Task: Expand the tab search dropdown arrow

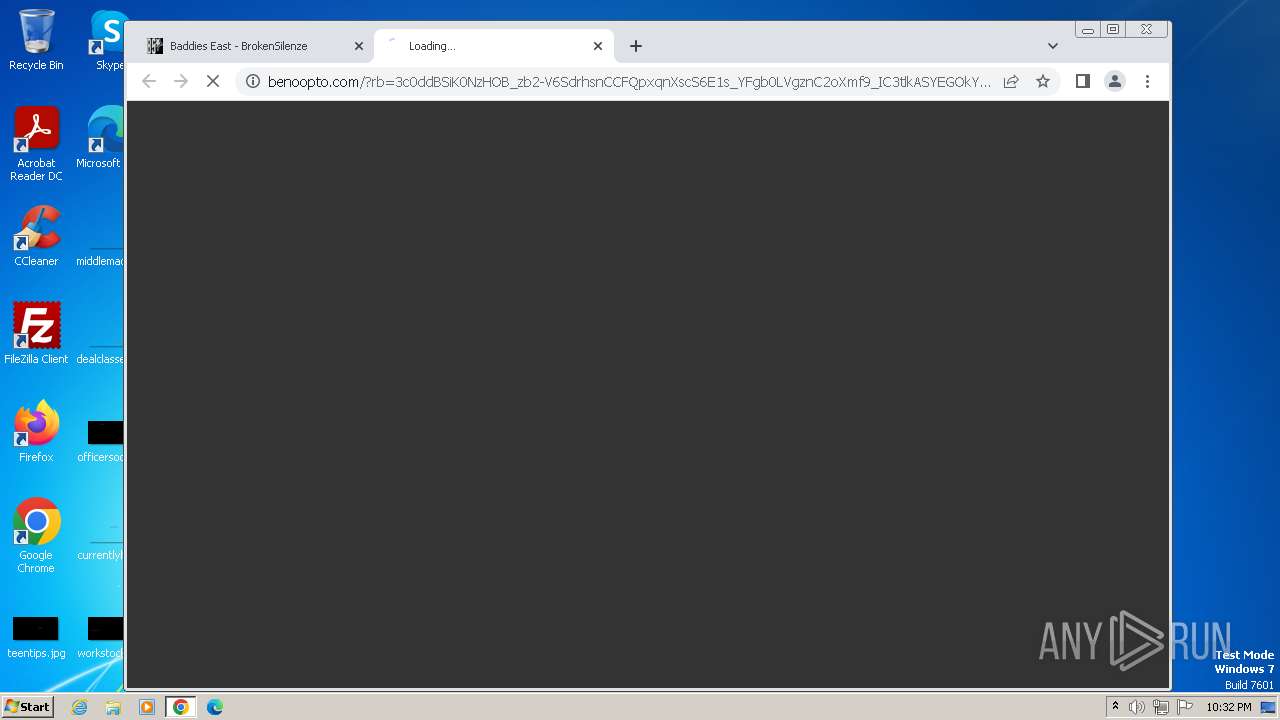Action: (x=1053, y=46)
